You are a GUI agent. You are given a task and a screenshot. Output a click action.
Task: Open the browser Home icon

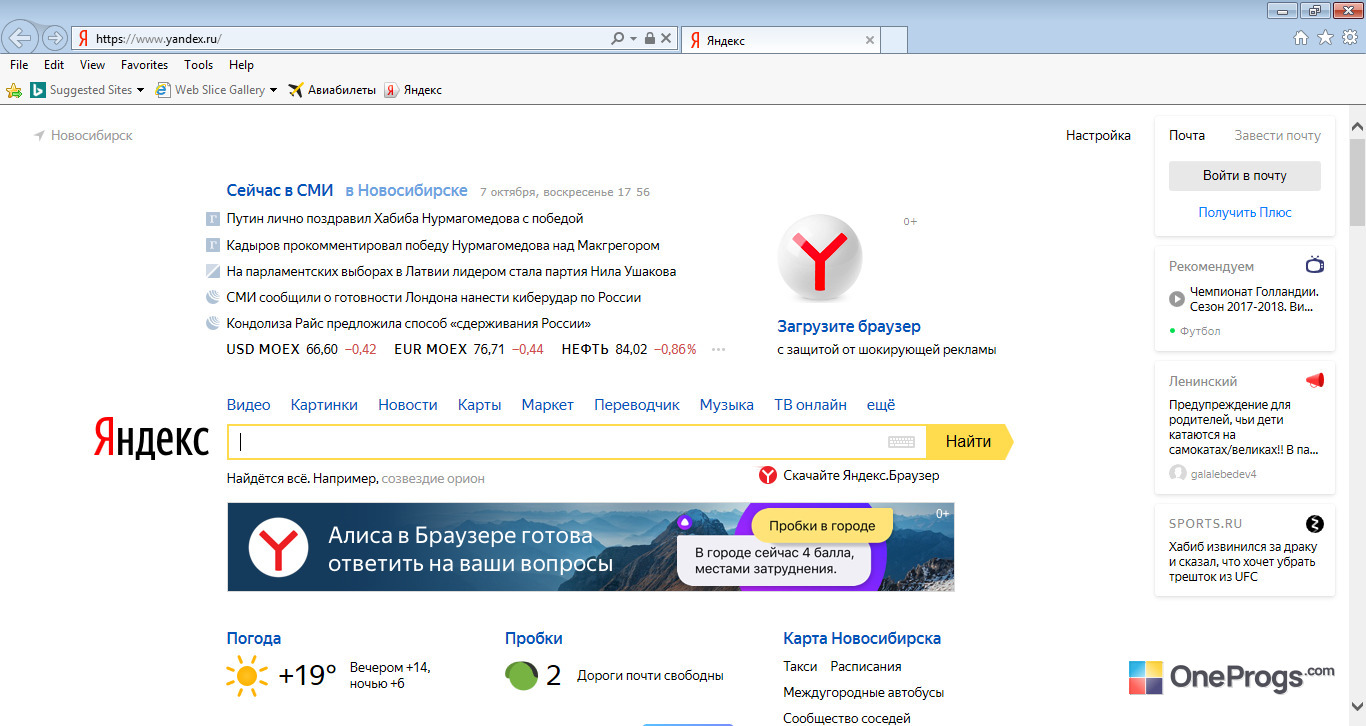click(x=1301, y=38)
